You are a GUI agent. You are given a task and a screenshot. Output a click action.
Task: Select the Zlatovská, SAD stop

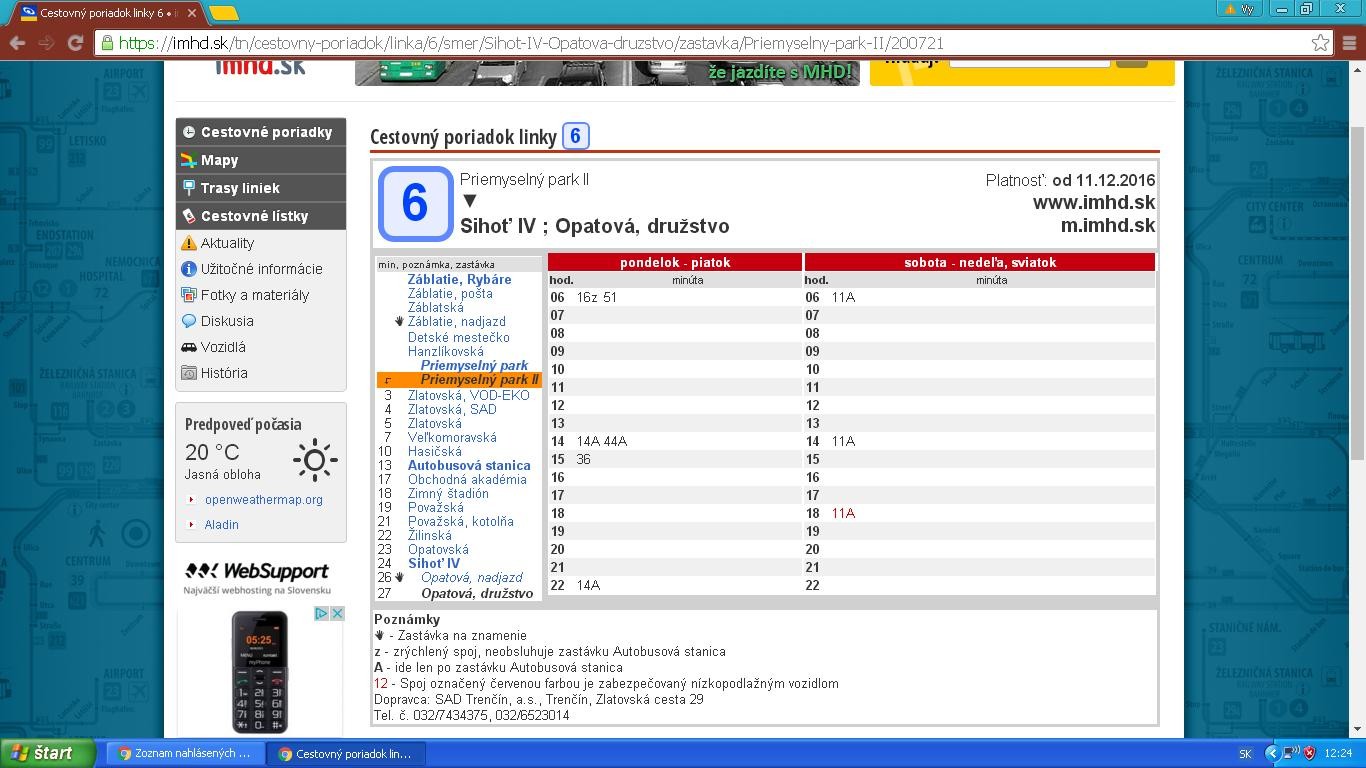(x=451, y=409)
